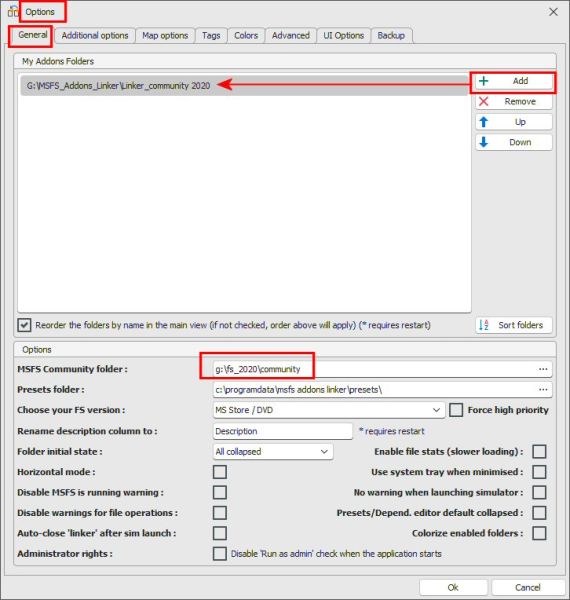Open the Additional options tab
This screenshot has height=600, width=570.
tap(95, 36)
